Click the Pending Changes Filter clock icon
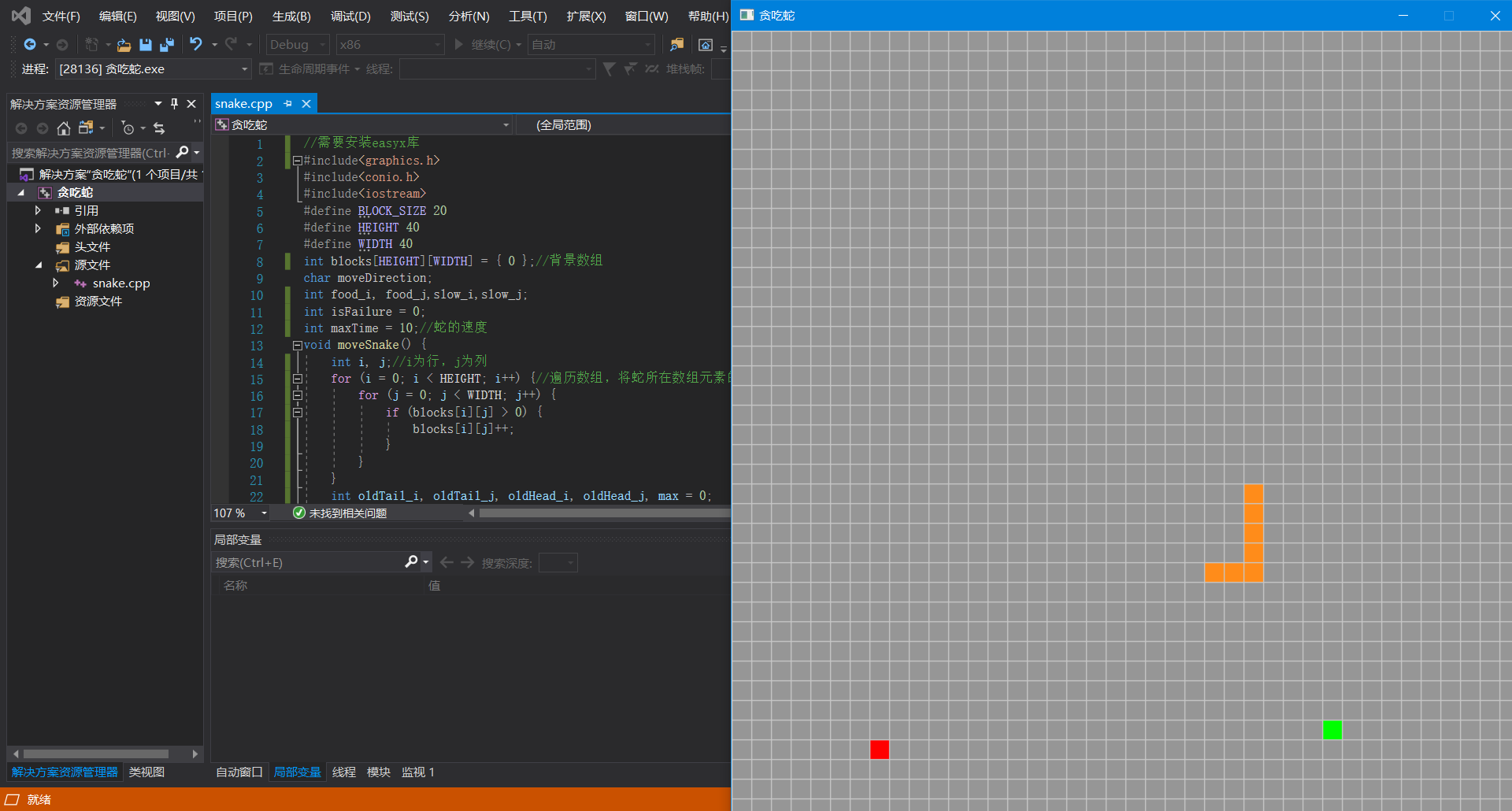The height and width of the screenshot is (811, 1512). tap(128, 128)
